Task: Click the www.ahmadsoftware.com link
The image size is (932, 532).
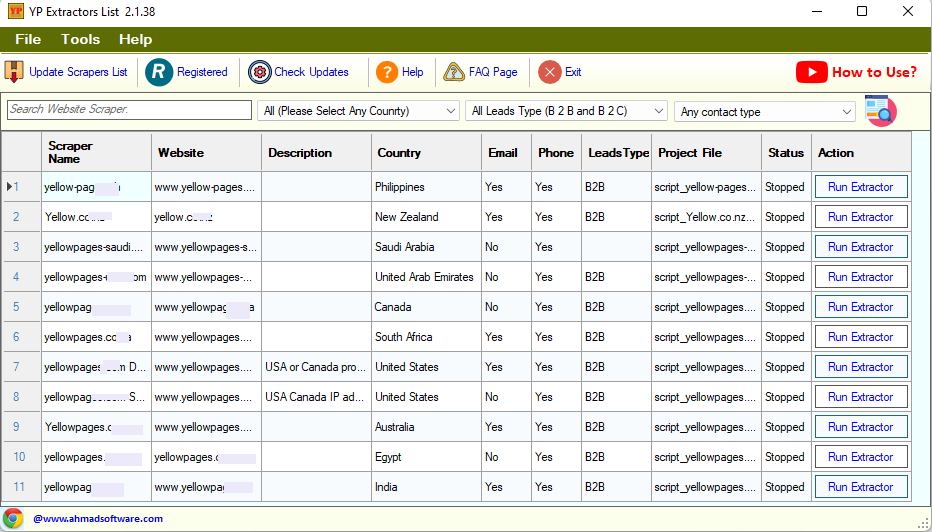Action: coord(98,519)
